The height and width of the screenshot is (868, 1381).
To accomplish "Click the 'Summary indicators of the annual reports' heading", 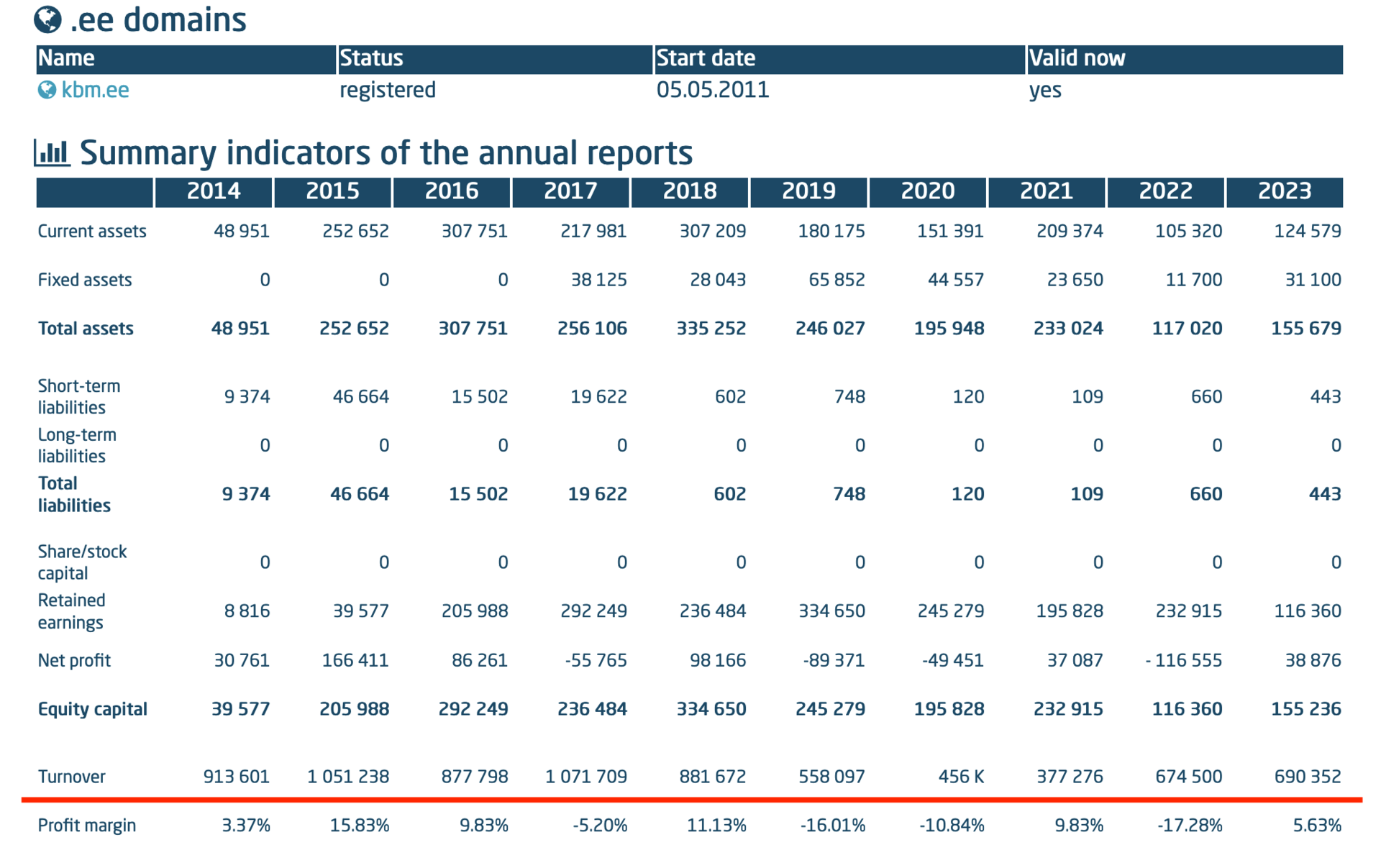I will [386, 152].
